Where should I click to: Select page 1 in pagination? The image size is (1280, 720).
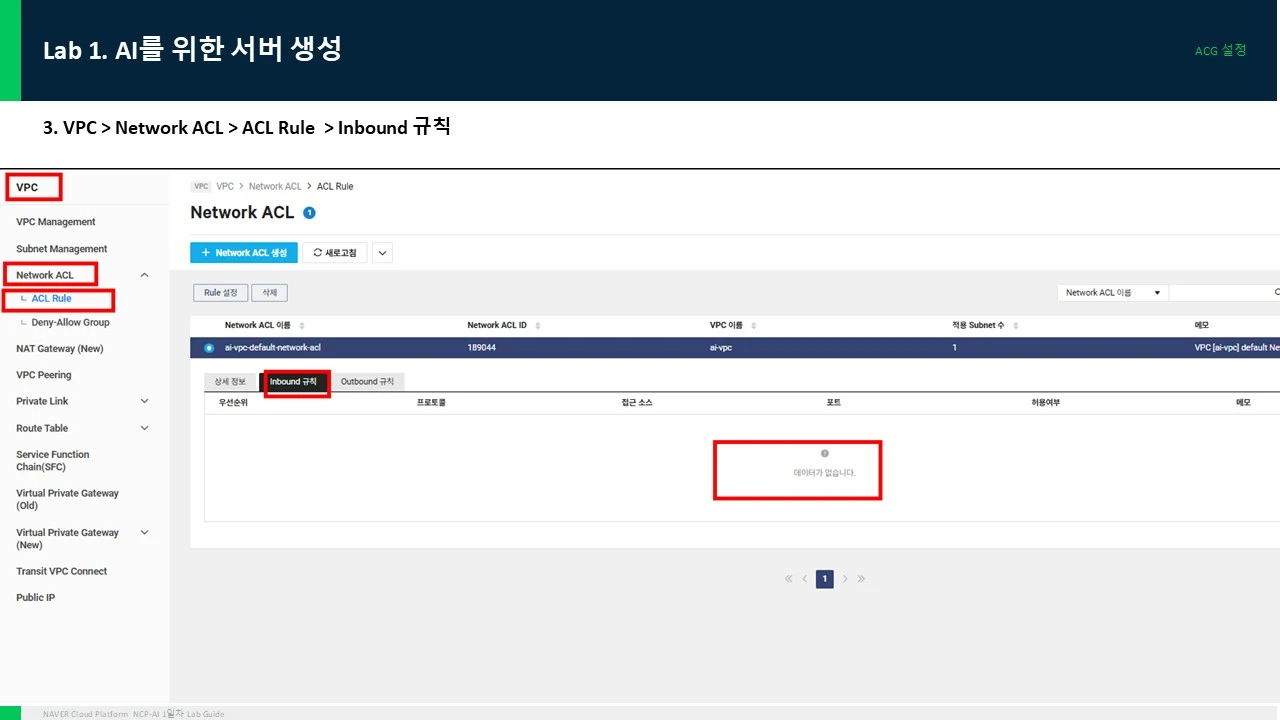825,579
